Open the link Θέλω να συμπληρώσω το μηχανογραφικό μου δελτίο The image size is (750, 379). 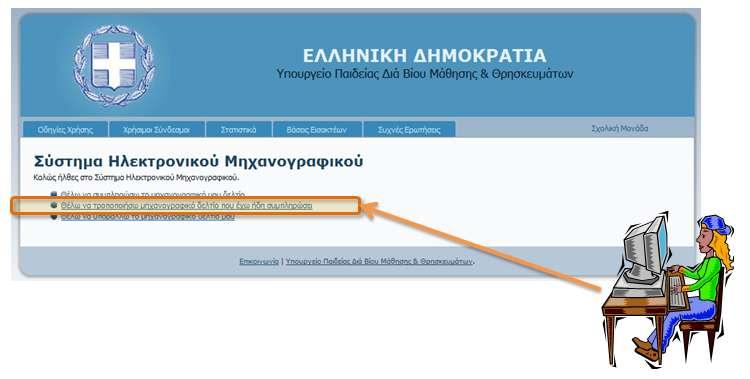coord(153,194)
